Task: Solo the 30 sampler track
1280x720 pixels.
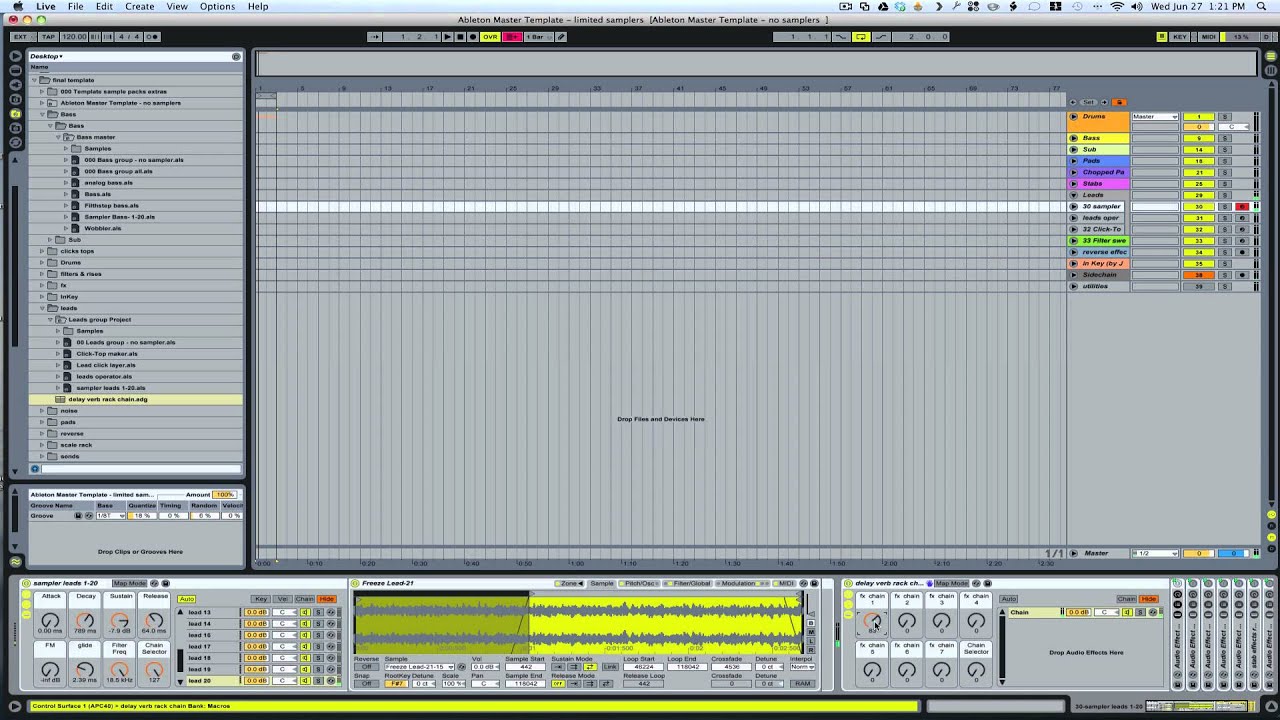Action: 1224,207
